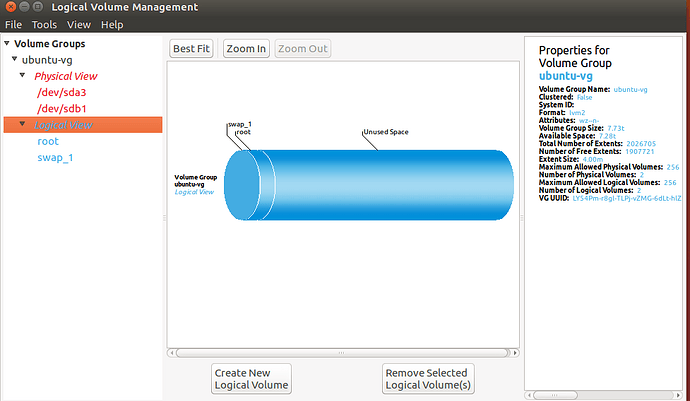Select the root logical volume in tree
This screenshot has height=401, width=690.
tap(48, 141)
